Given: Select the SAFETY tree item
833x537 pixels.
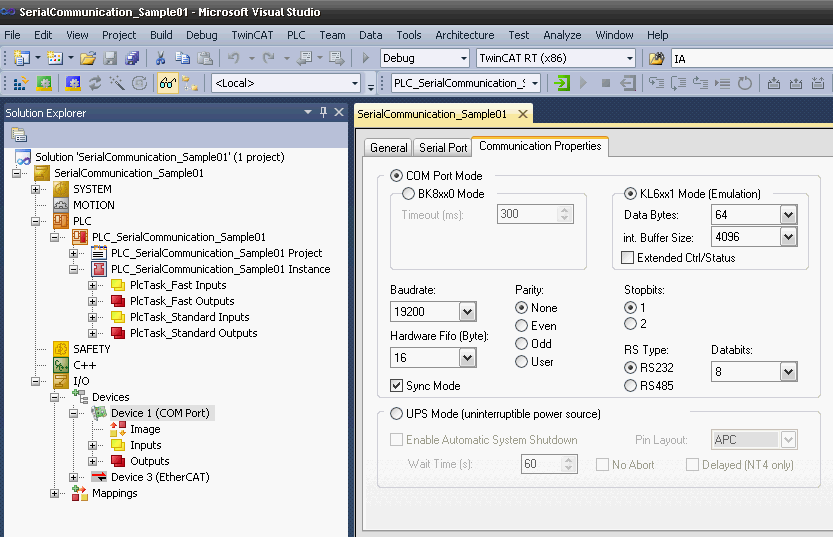Looking at the screenshot, I should tap(91, 349).
